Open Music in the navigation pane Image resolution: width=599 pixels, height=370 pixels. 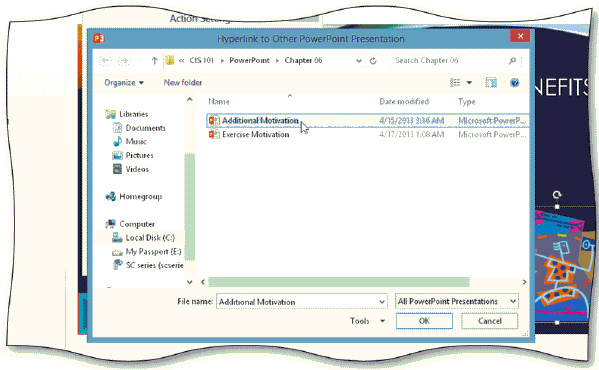click(x=136, y=142)
